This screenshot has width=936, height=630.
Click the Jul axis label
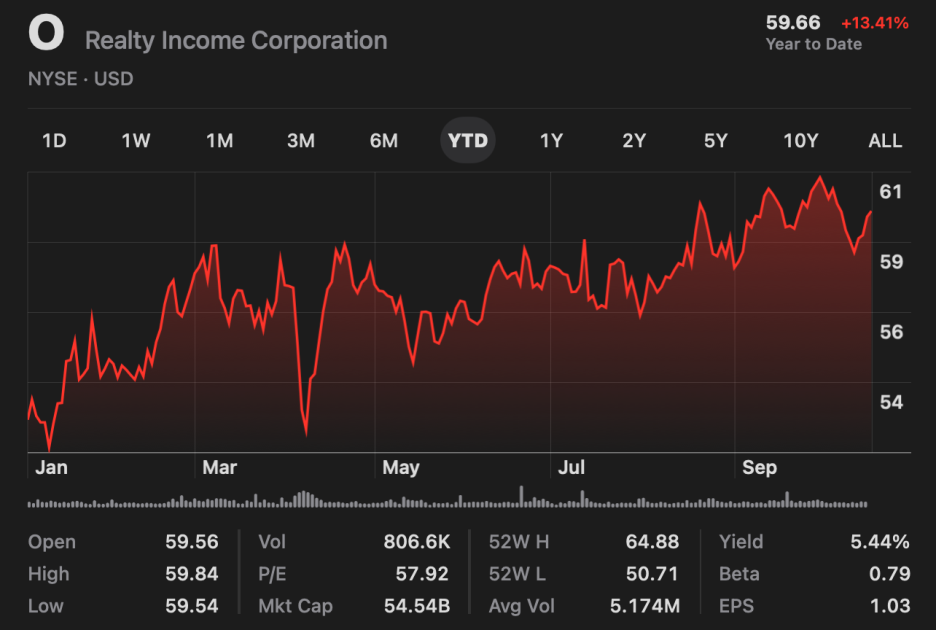571,467
